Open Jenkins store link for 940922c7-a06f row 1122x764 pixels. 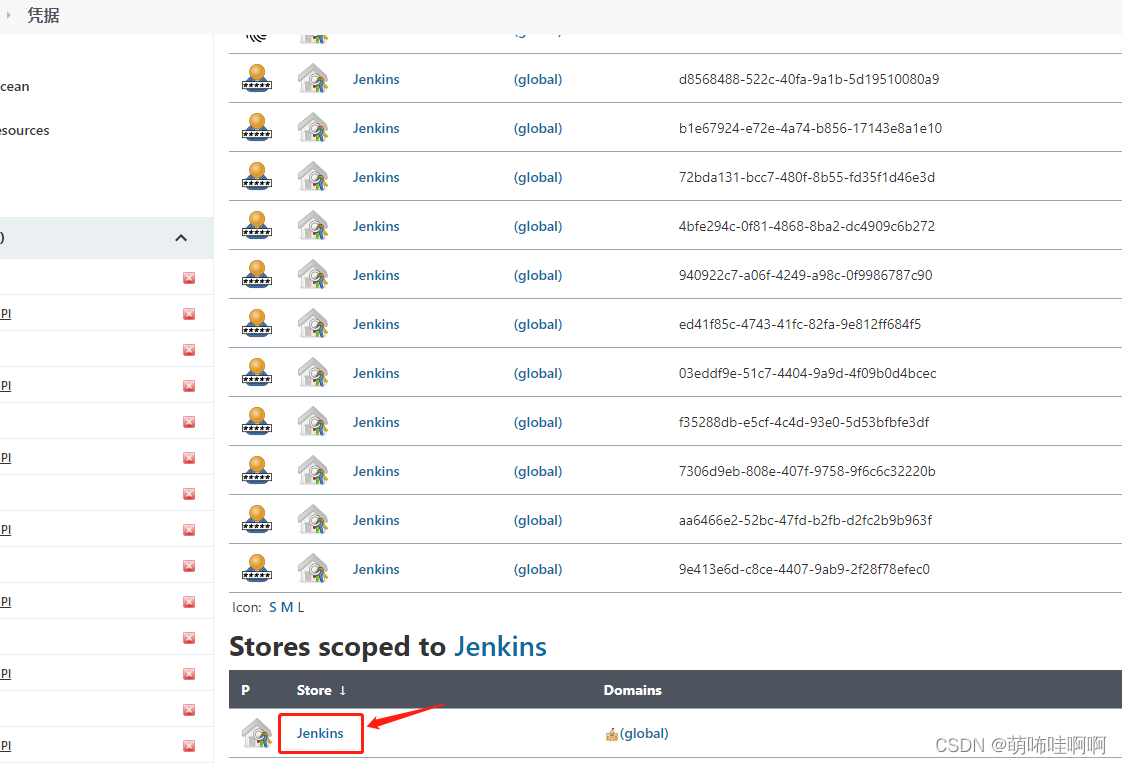(x=376, y=275)
